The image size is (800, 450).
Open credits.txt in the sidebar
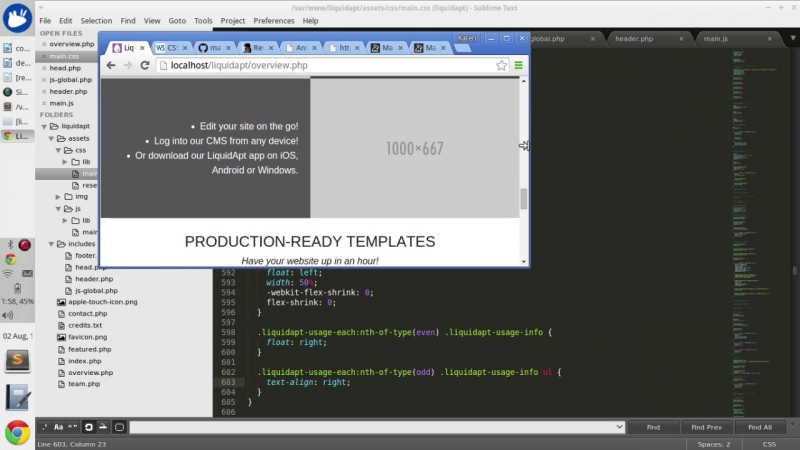click(x=85, y=326)
